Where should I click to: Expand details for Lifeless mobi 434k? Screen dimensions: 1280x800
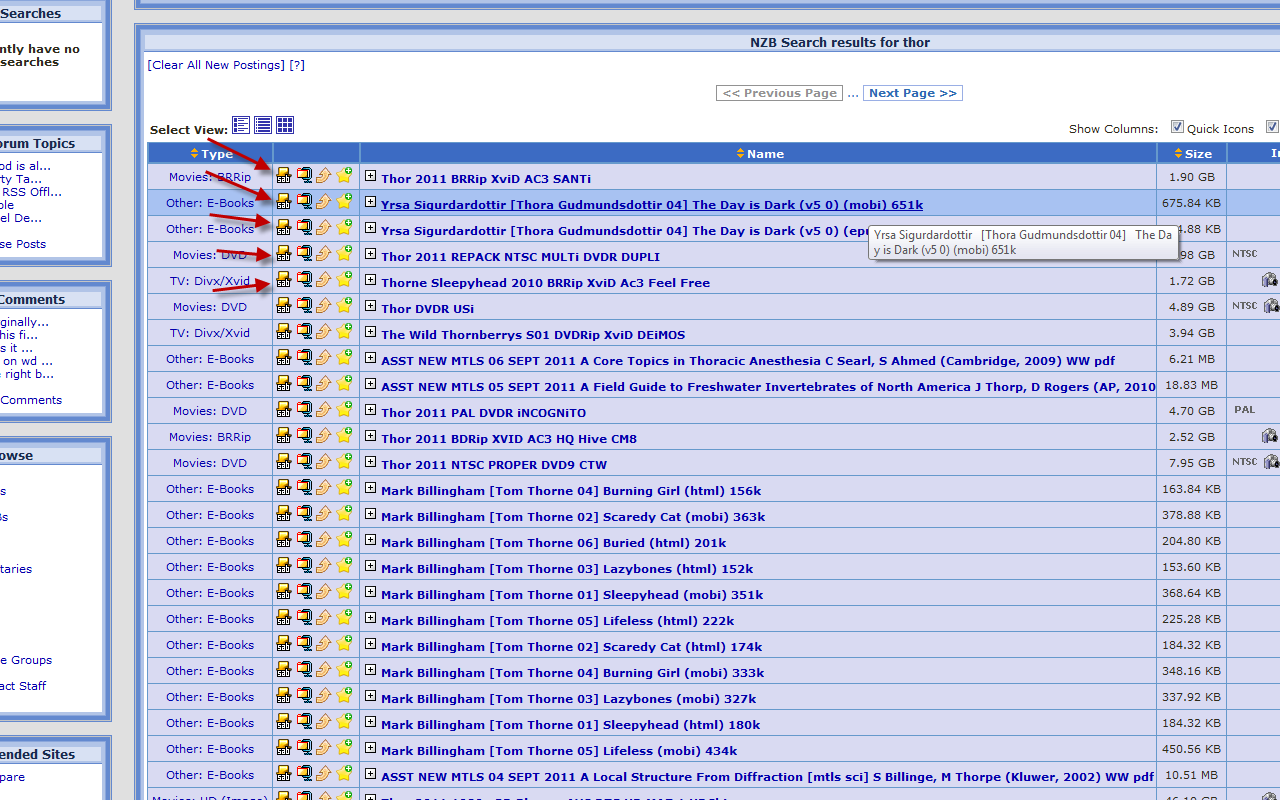pos(370,748)
